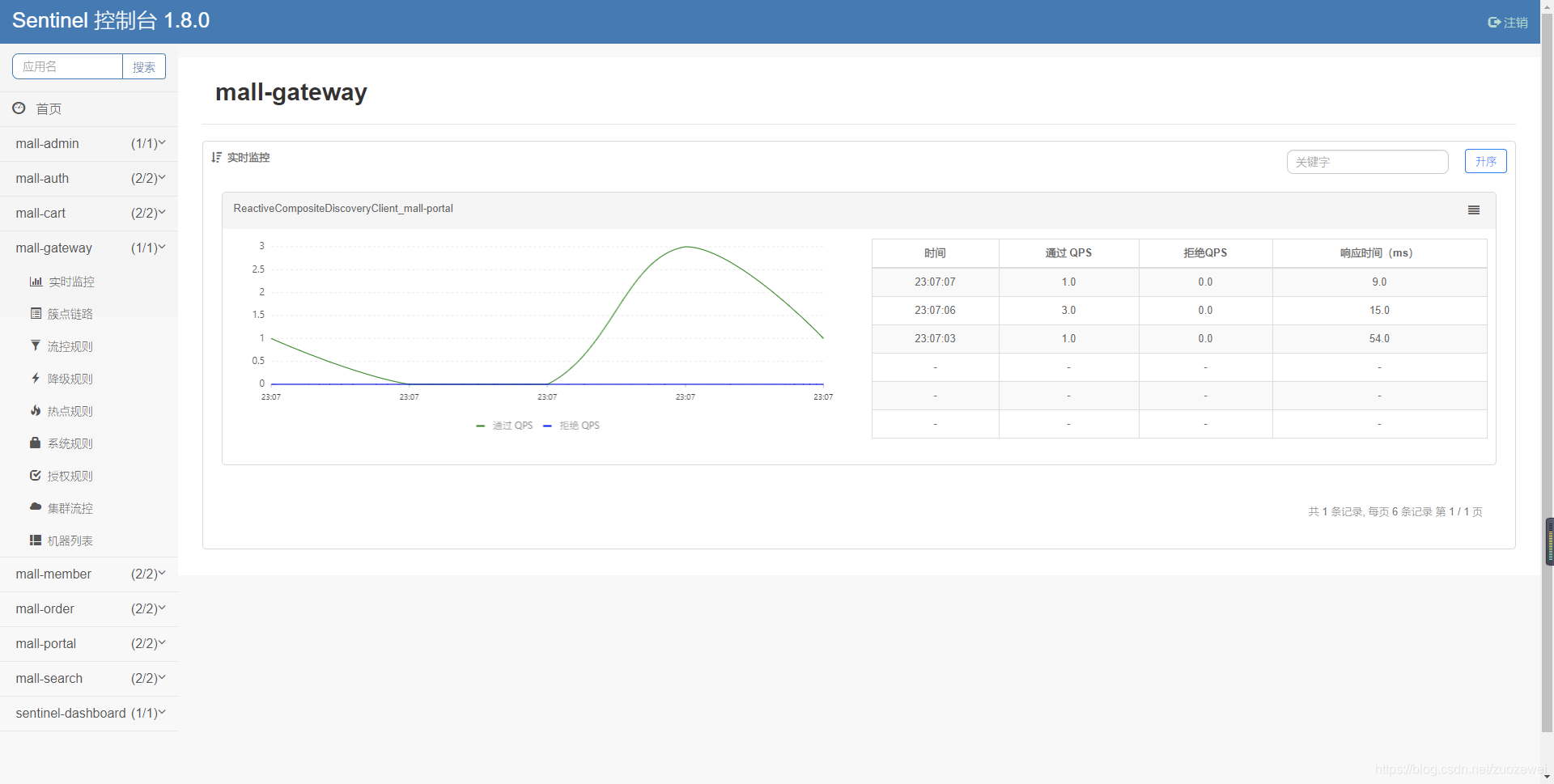
Task: Go to the home page menu item
Action: [x=49, y=109]
